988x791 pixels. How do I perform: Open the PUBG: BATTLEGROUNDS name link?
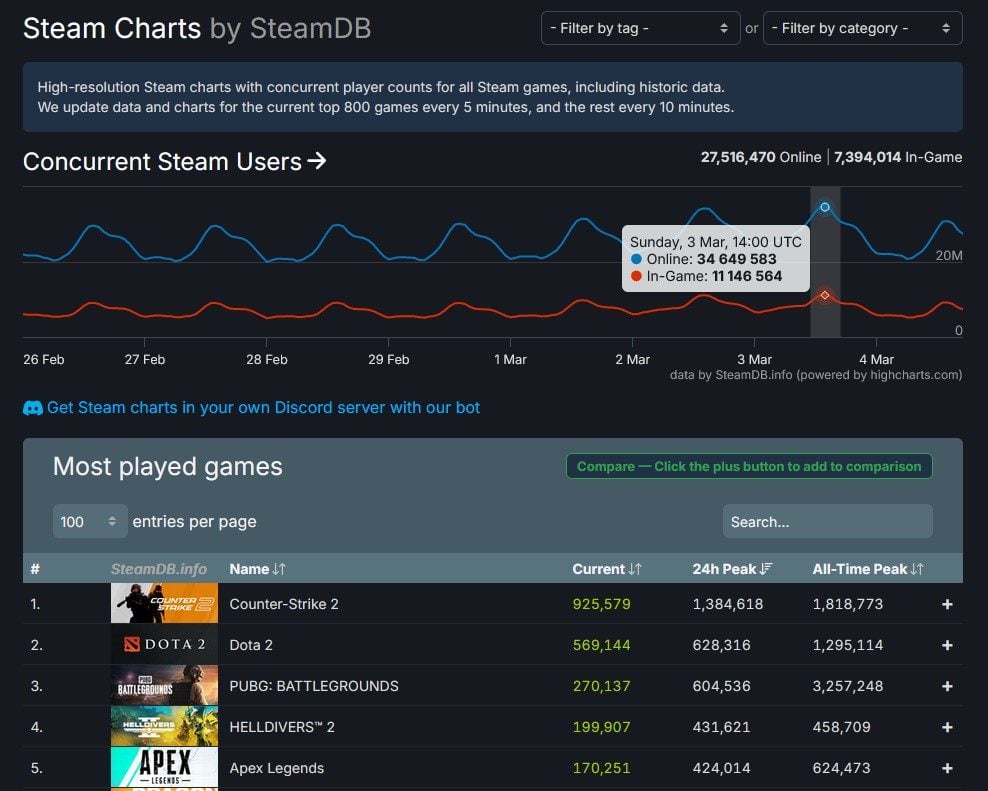click(314, 686)
